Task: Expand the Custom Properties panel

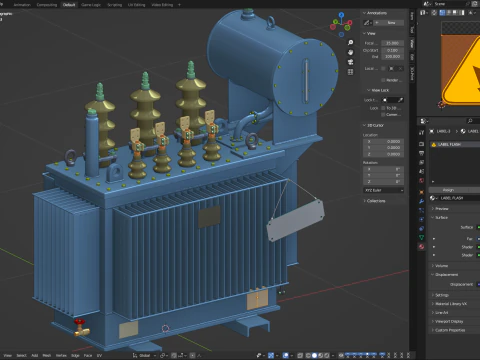Action: 448,330
